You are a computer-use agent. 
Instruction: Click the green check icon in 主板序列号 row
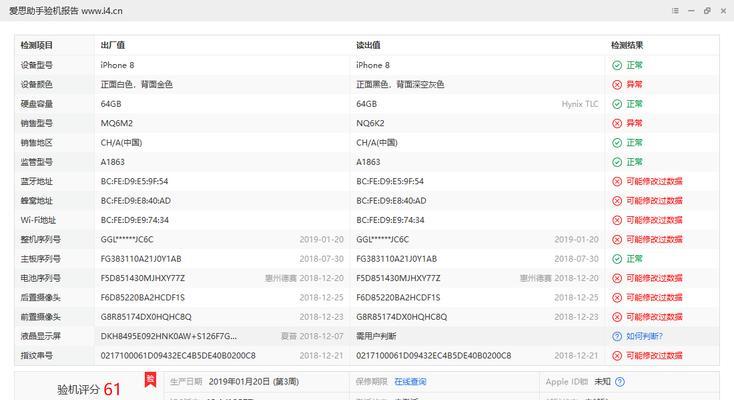pyautogui.click(x=617, y=259)
